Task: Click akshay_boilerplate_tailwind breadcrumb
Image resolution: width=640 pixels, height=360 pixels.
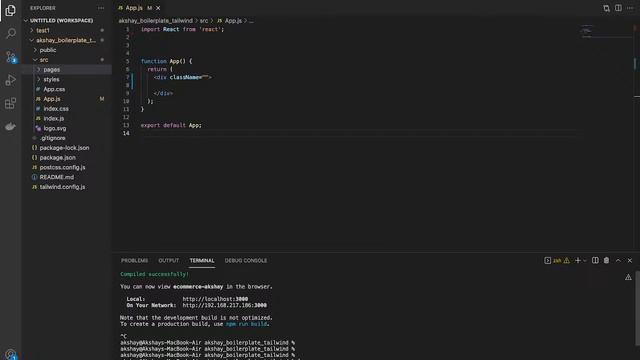Action: click(156, 20)
